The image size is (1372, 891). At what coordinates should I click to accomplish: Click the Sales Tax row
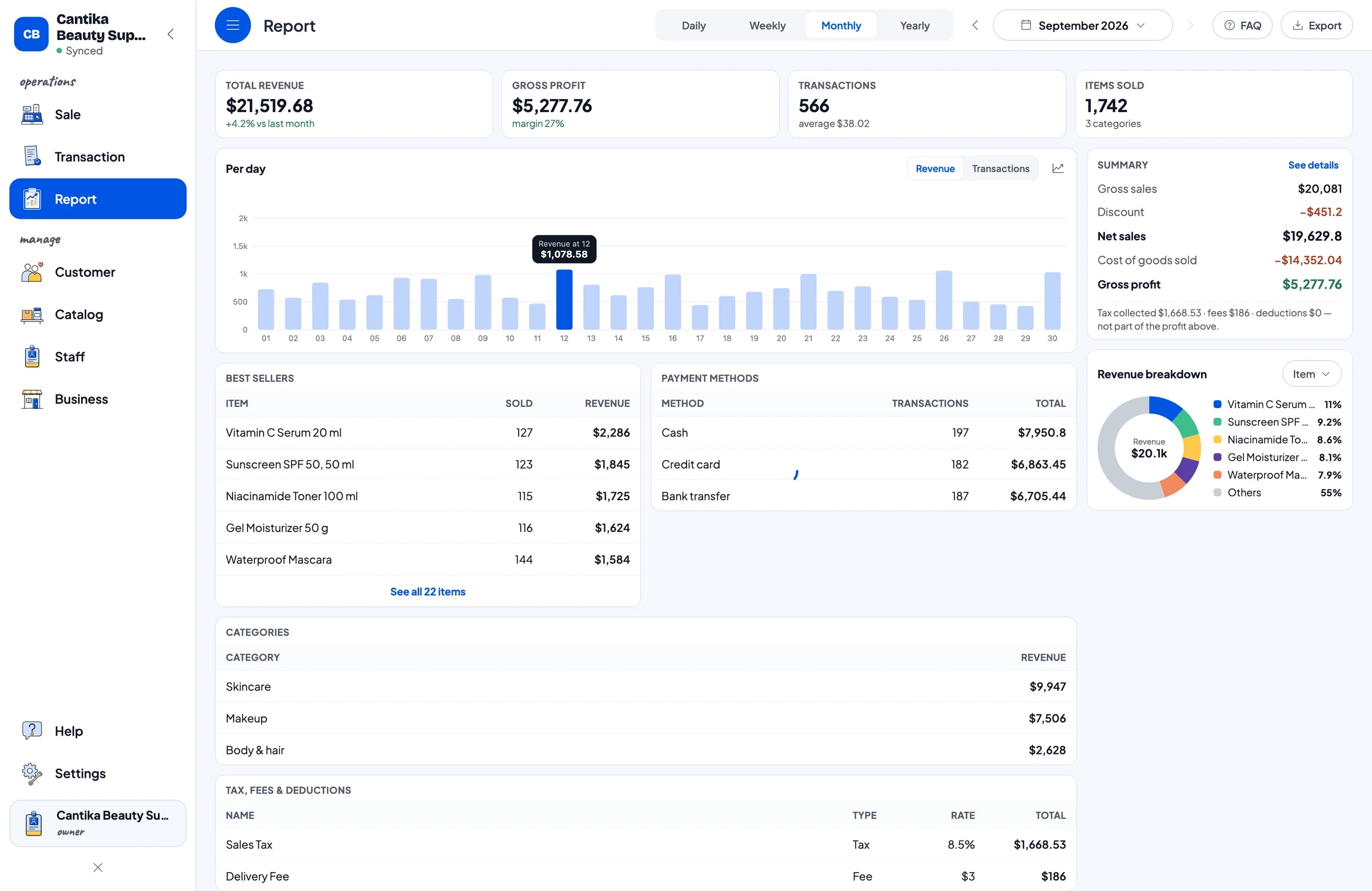(645, 844)
